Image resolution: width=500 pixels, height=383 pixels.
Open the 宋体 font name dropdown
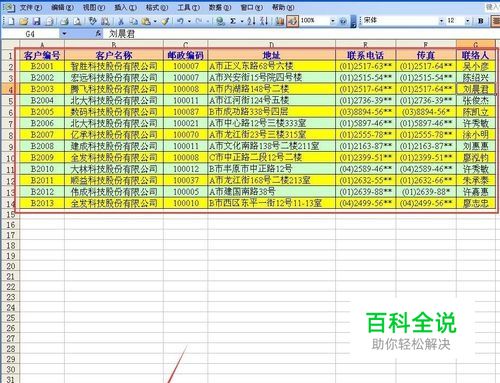pos(441,21)
